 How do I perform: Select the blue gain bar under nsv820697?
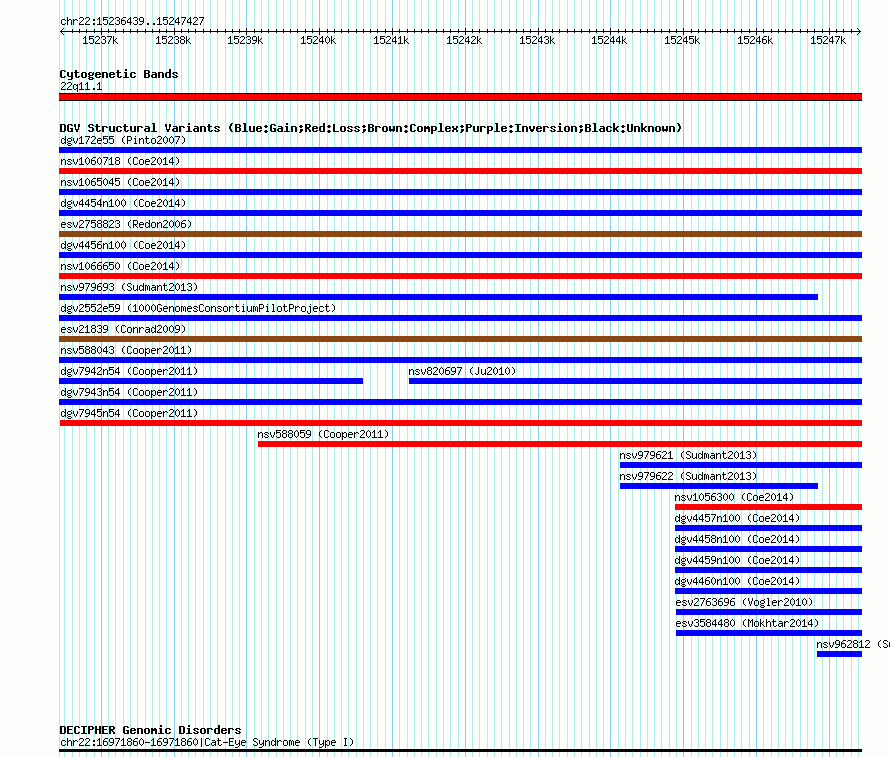[x=635, y=381]
